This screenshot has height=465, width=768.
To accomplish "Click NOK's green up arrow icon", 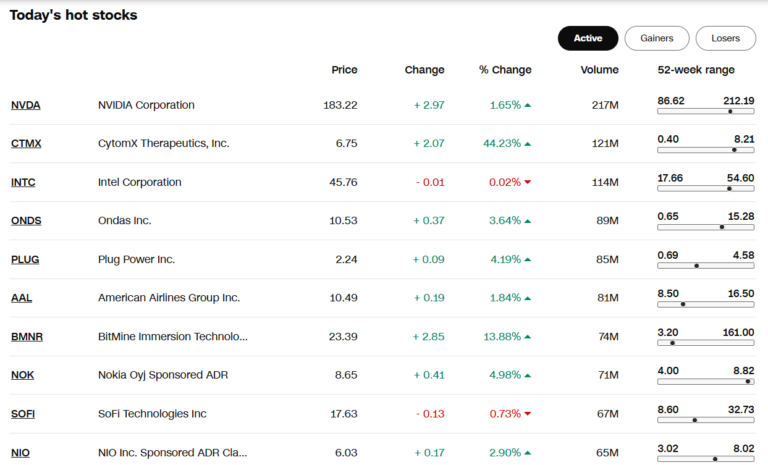I will (x=528, y=376).
